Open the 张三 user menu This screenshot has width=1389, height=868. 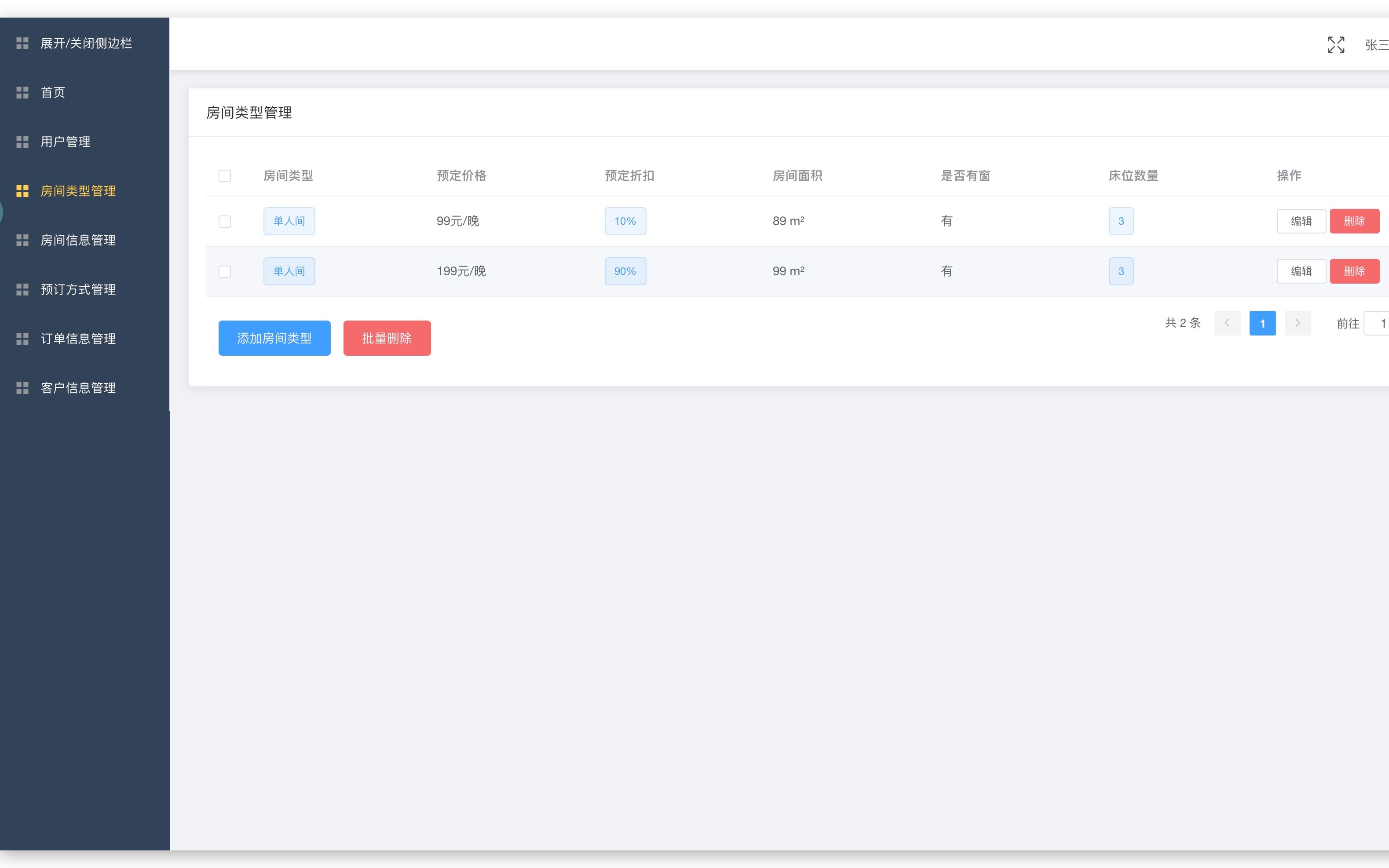point(1376,45)
